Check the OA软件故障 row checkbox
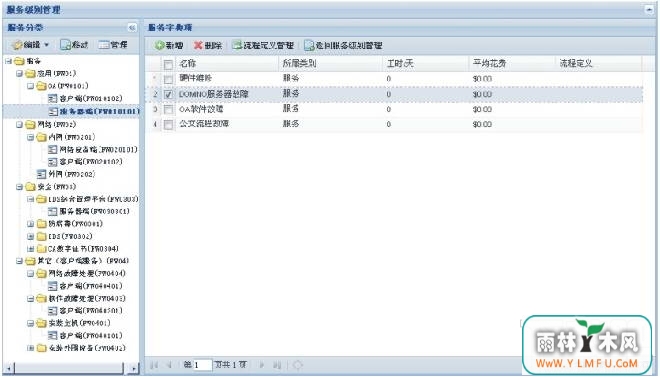660x380 pixels. click(168, 109)
